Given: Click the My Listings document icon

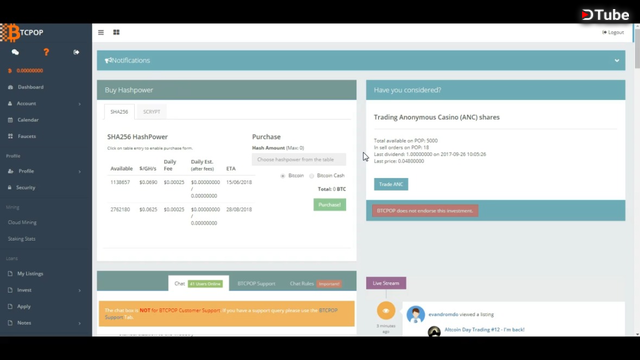Looking at the screenshot, I should pos(10,274).
